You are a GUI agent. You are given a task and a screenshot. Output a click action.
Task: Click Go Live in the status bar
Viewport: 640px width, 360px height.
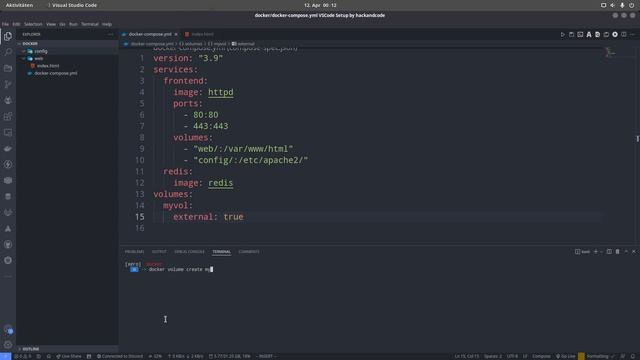(x=565, y=356)
